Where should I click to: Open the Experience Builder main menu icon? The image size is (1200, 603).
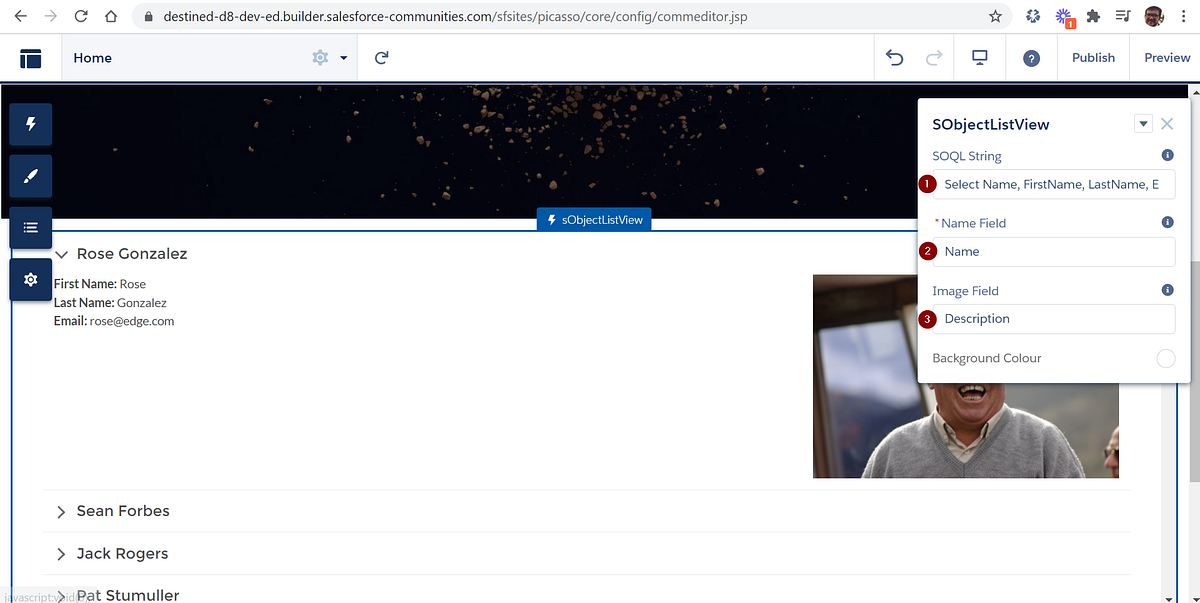[31, 58]
